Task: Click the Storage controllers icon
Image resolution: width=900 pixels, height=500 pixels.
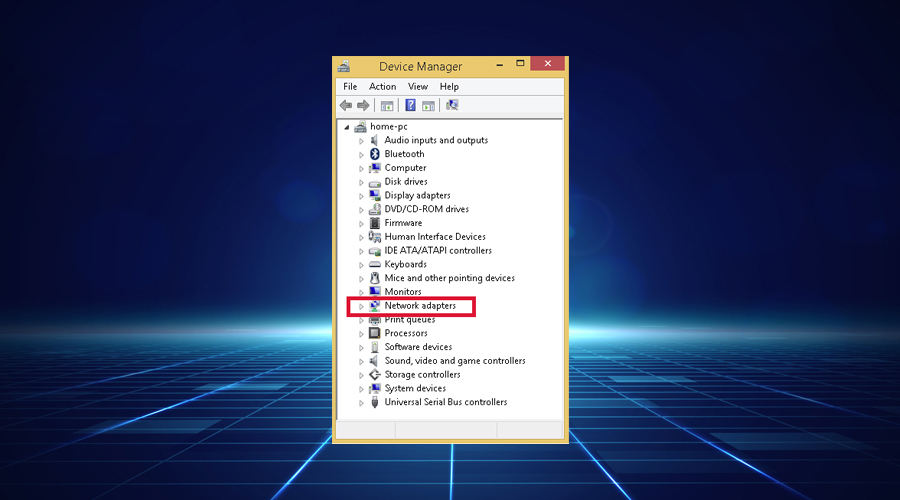Action: click(374, 374)
